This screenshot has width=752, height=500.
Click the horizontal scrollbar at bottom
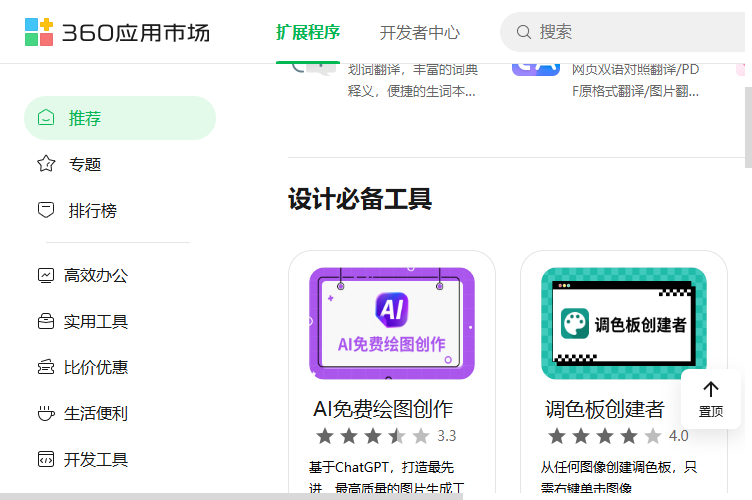coord(231,496)
